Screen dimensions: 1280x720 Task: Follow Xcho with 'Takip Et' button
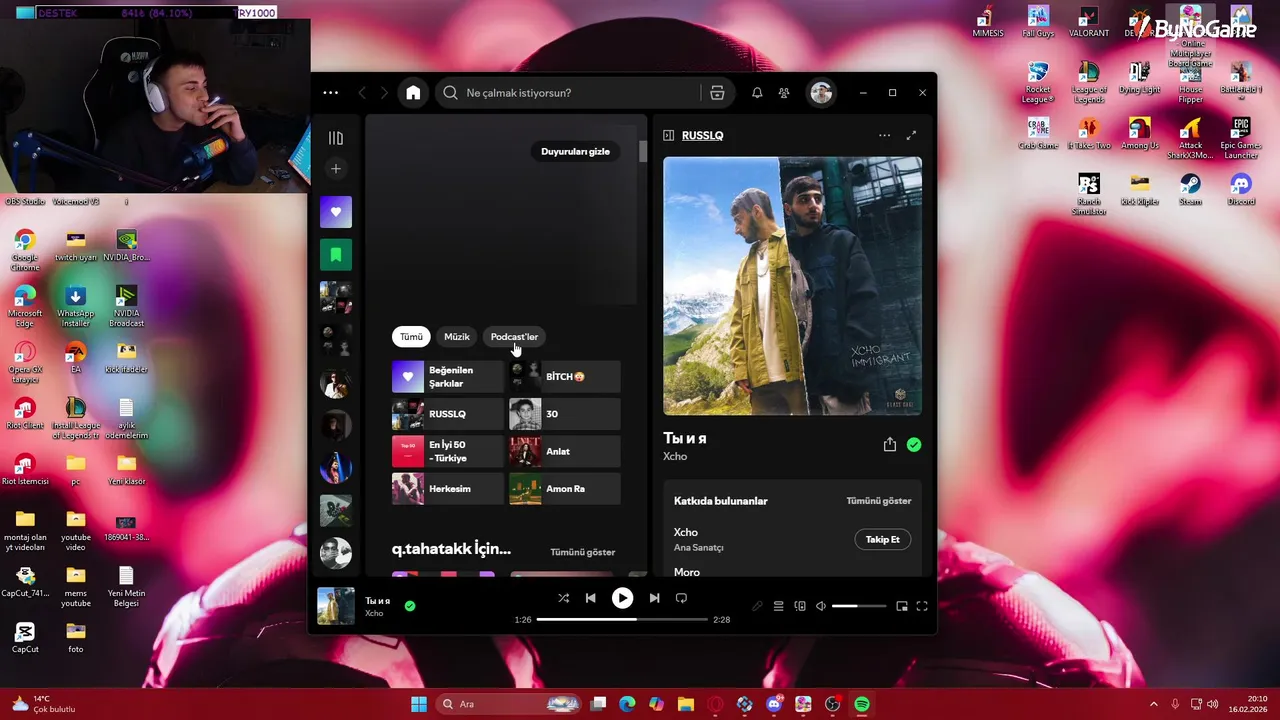pyautogui.click(x=883, y=539)
